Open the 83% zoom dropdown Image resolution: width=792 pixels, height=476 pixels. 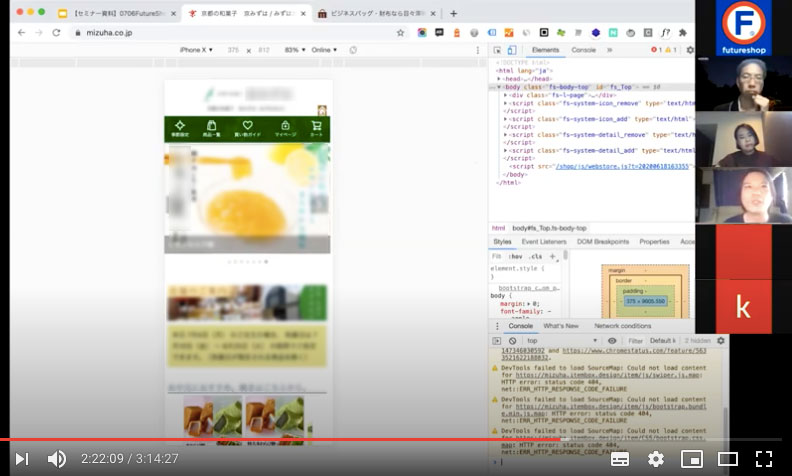[x=295, y=50]
